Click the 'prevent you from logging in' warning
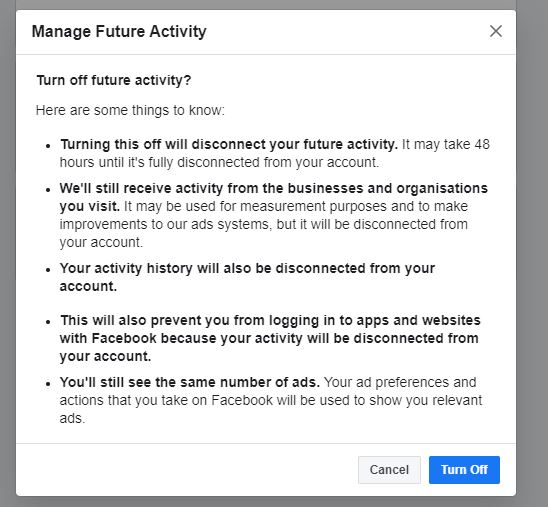The width and height of the screenshot is (548, 507). pos(270,338)
